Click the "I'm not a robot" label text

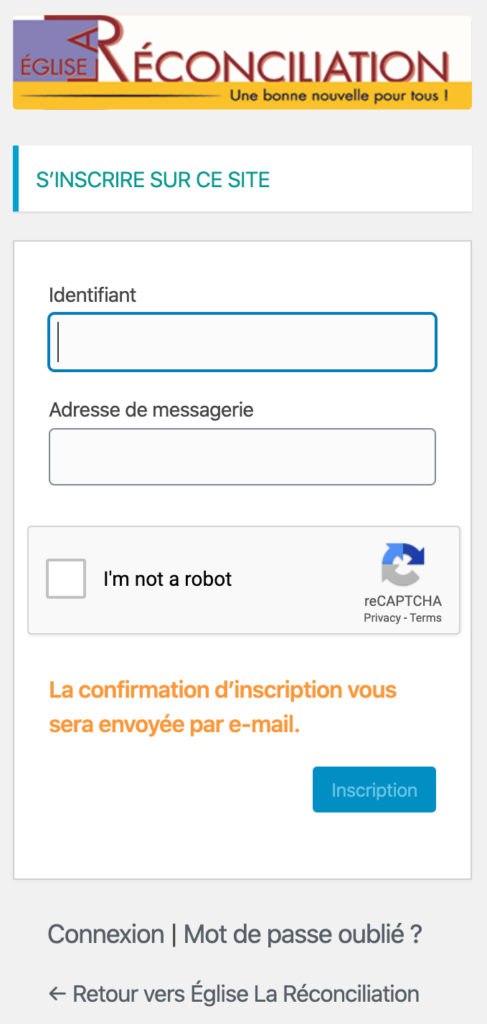coord(168,579)
